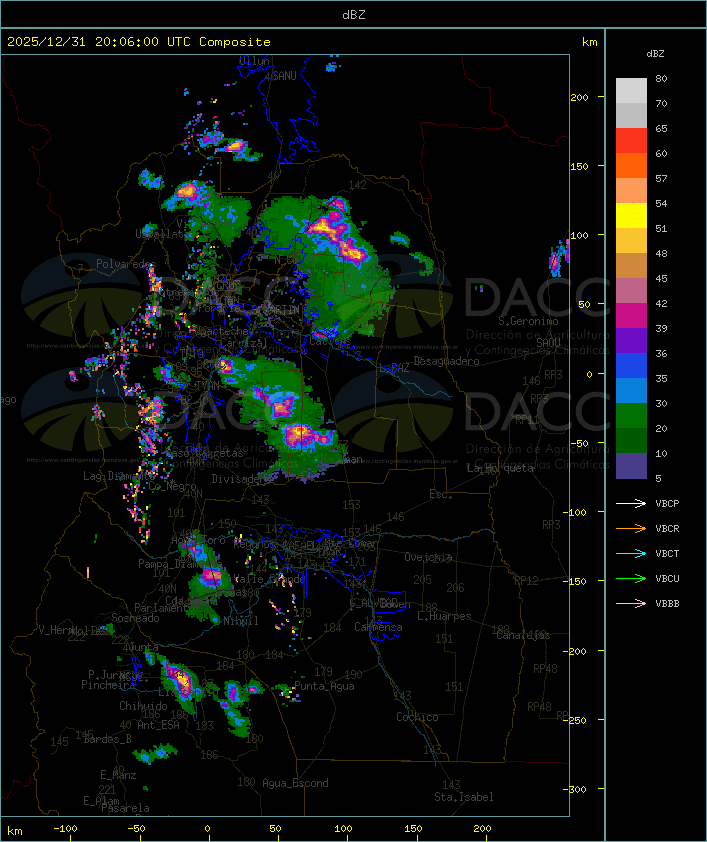Select the gold 48-51 dBZ swatch
Viewport: 707px width, 842px height.
click(631, 241)
